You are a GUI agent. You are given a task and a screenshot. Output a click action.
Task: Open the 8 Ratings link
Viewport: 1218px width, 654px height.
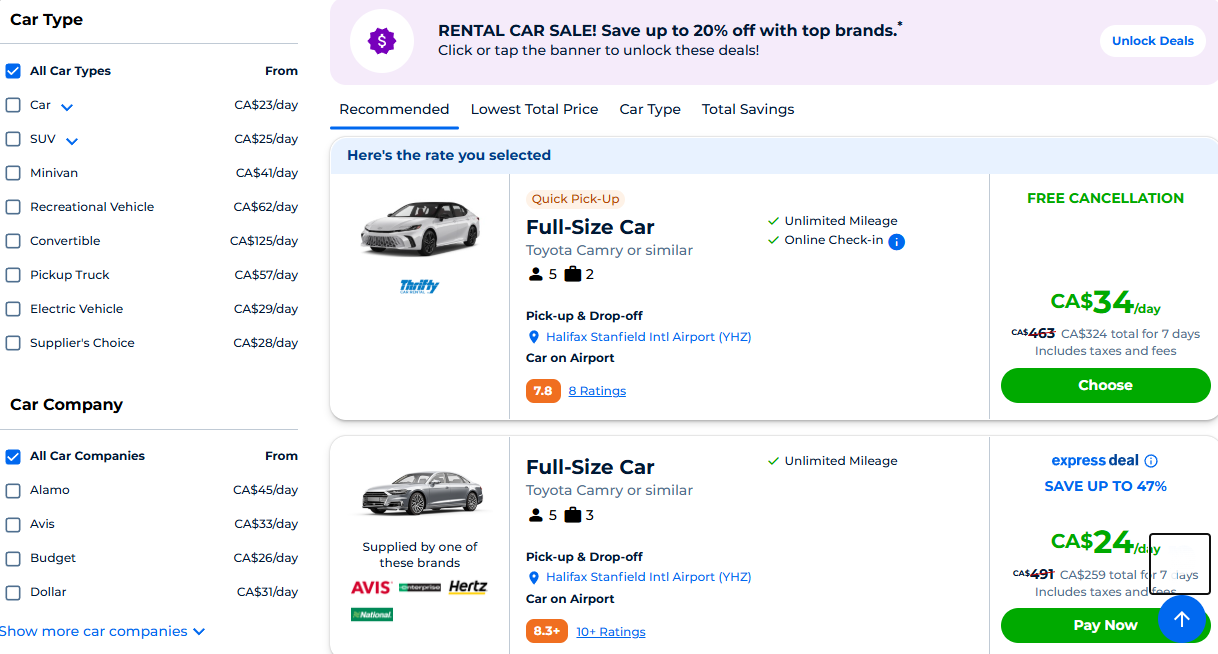(597, 391)
